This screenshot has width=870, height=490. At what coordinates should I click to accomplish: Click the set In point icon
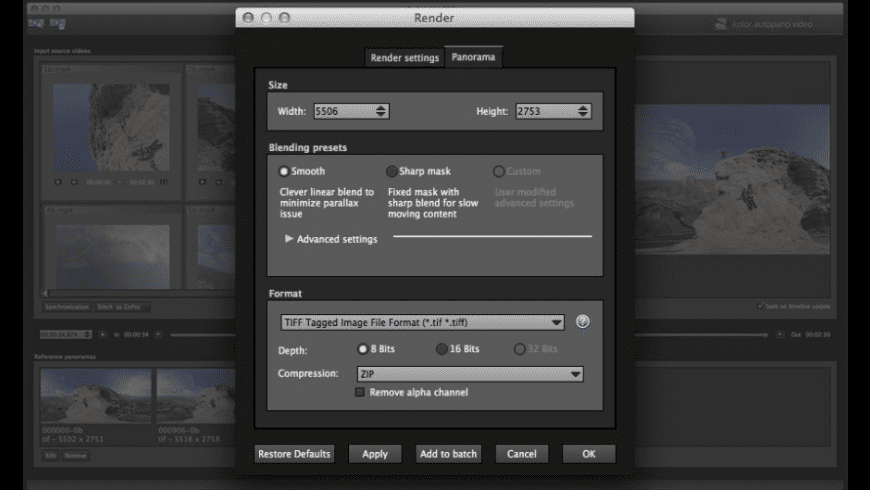(x=103, y=335)
